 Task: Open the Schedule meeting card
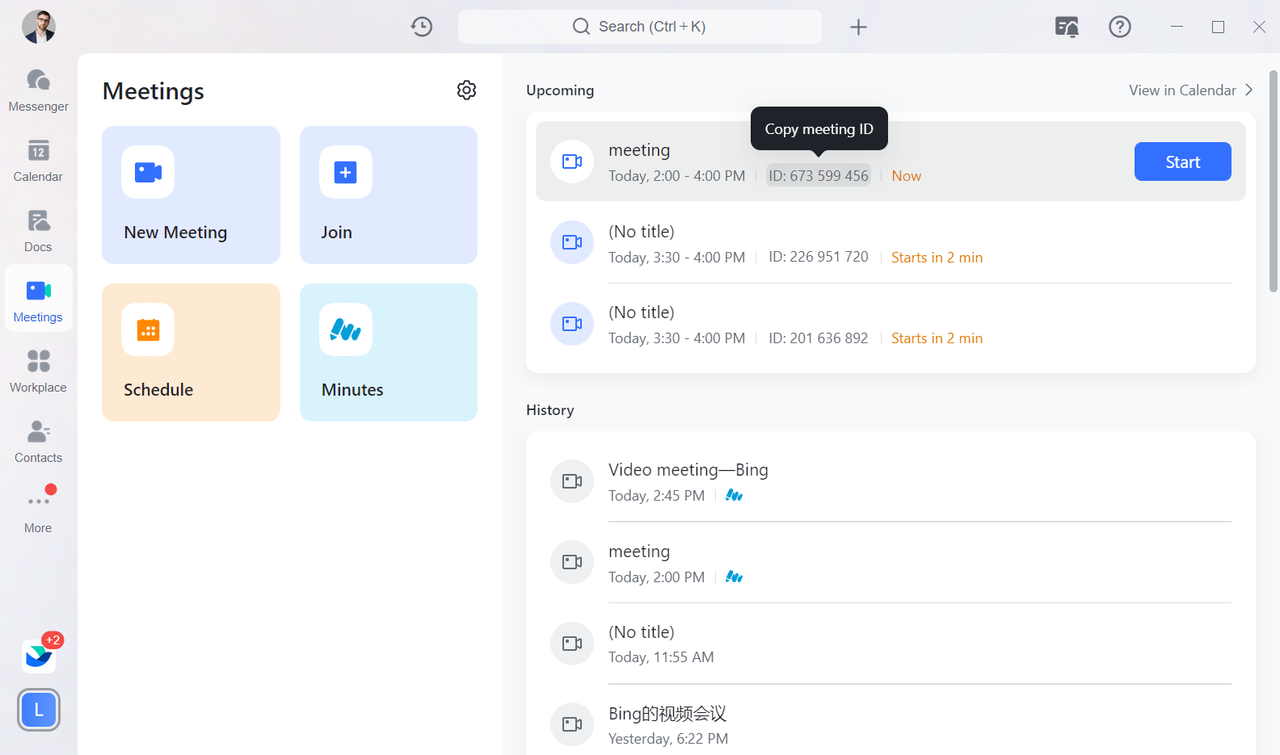pos(191,352)
